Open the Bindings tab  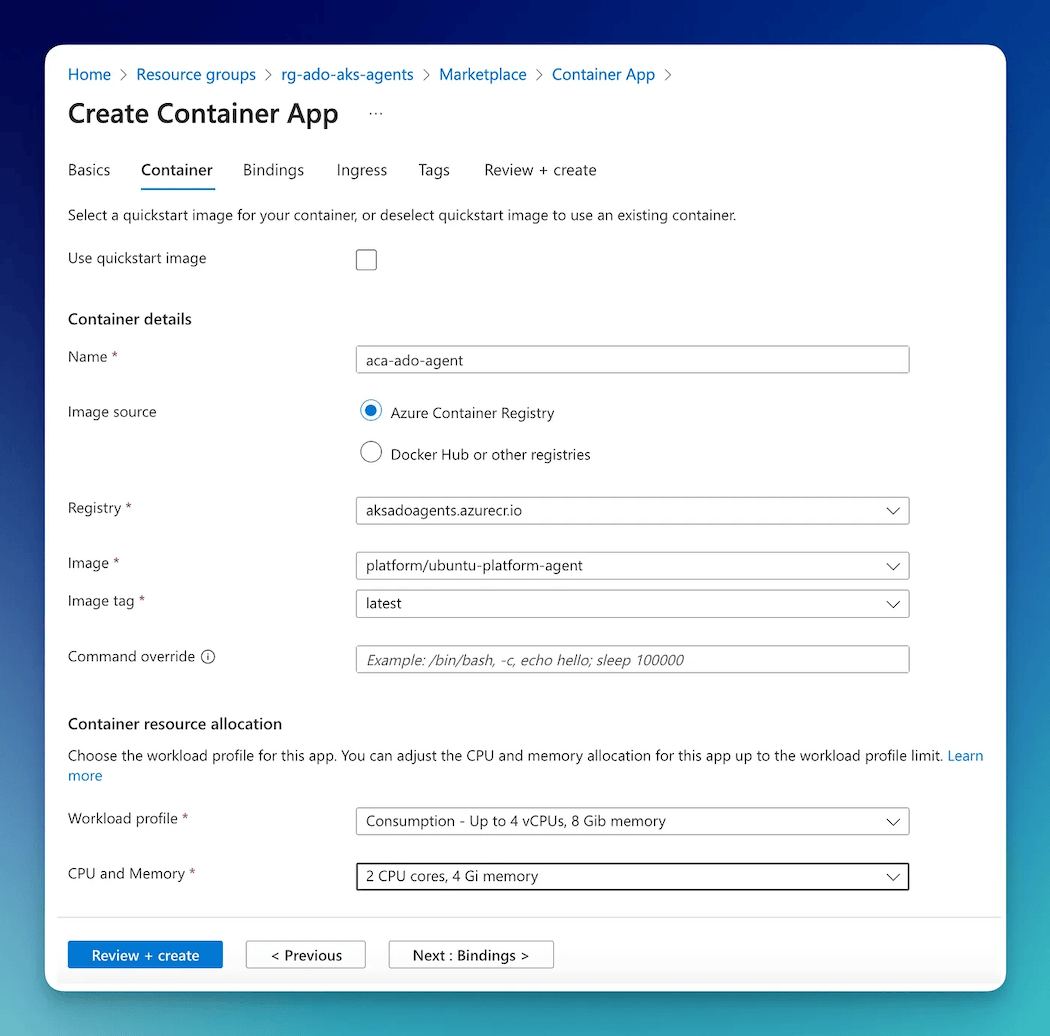click(x=273, y=170)
